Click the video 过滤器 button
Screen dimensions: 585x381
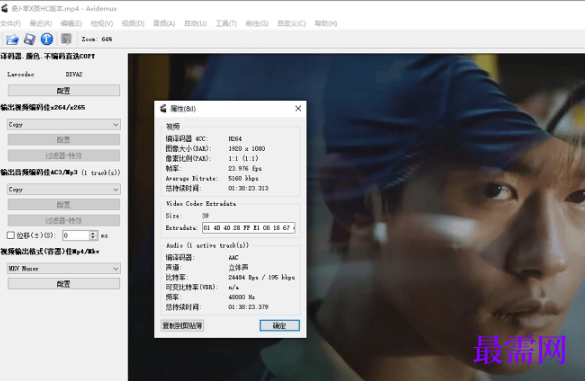(64, 155)
